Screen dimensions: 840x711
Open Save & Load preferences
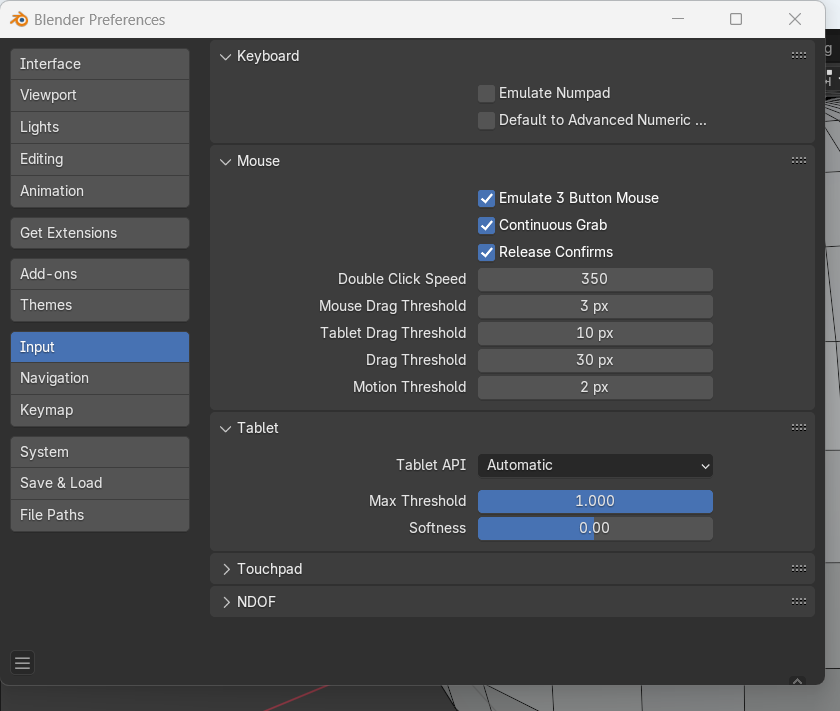tap(100, 483)
